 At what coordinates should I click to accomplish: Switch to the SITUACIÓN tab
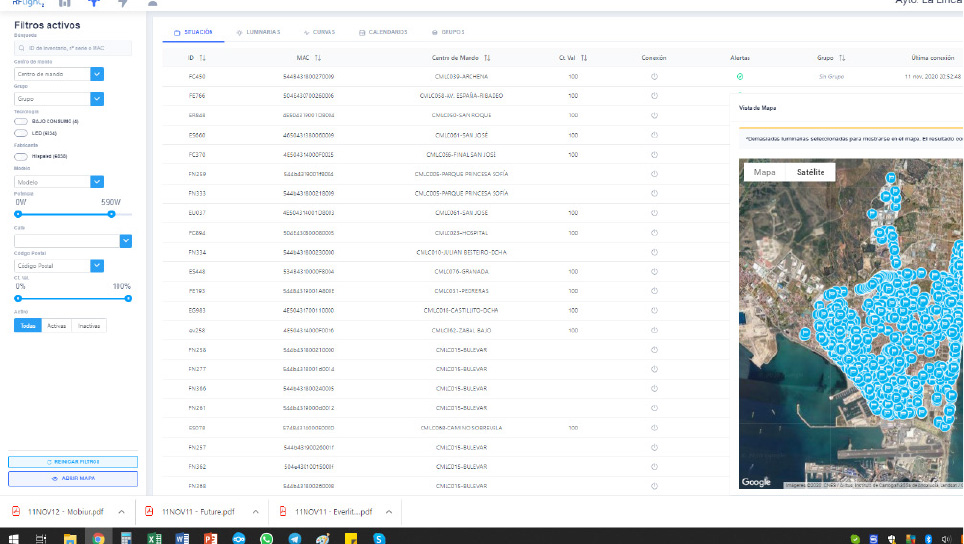point(193,32)
